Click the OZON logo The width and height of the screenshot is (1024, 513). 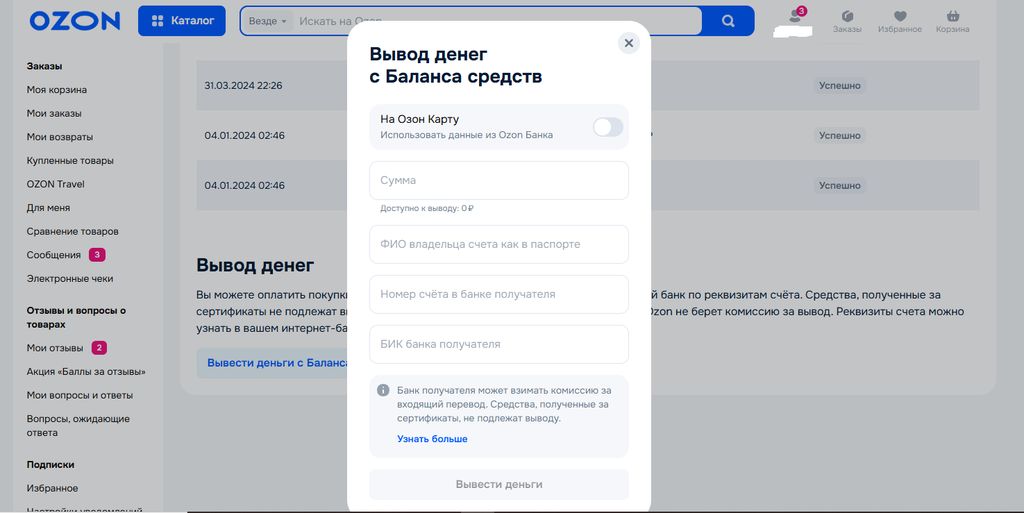click(x=74, y=21)
